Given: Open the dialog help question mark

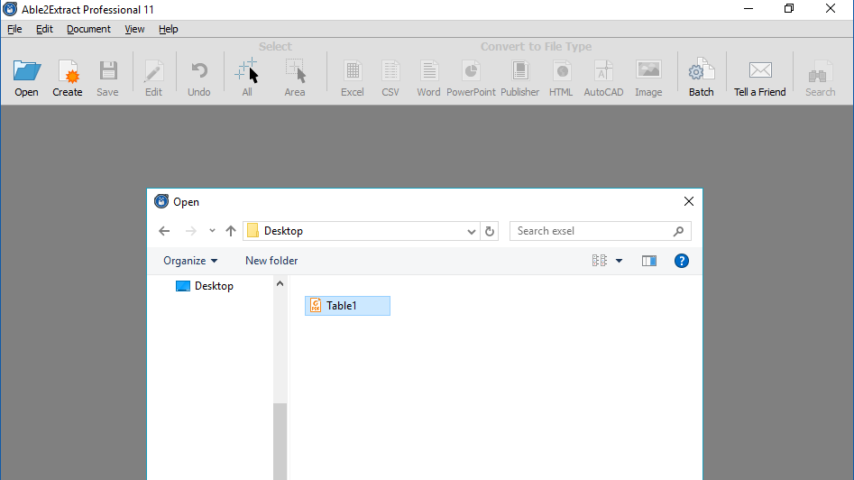Looking at the screenshot, I should coord(681,261).
